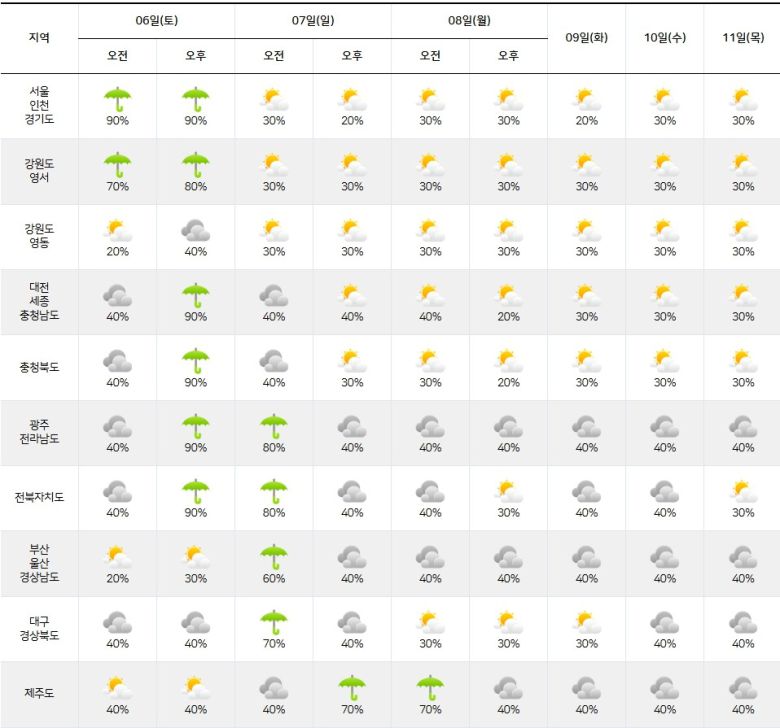
Task: Click 강원도 영동 06일 오전 partly sunny icon
Action: [x=117, y=230]
